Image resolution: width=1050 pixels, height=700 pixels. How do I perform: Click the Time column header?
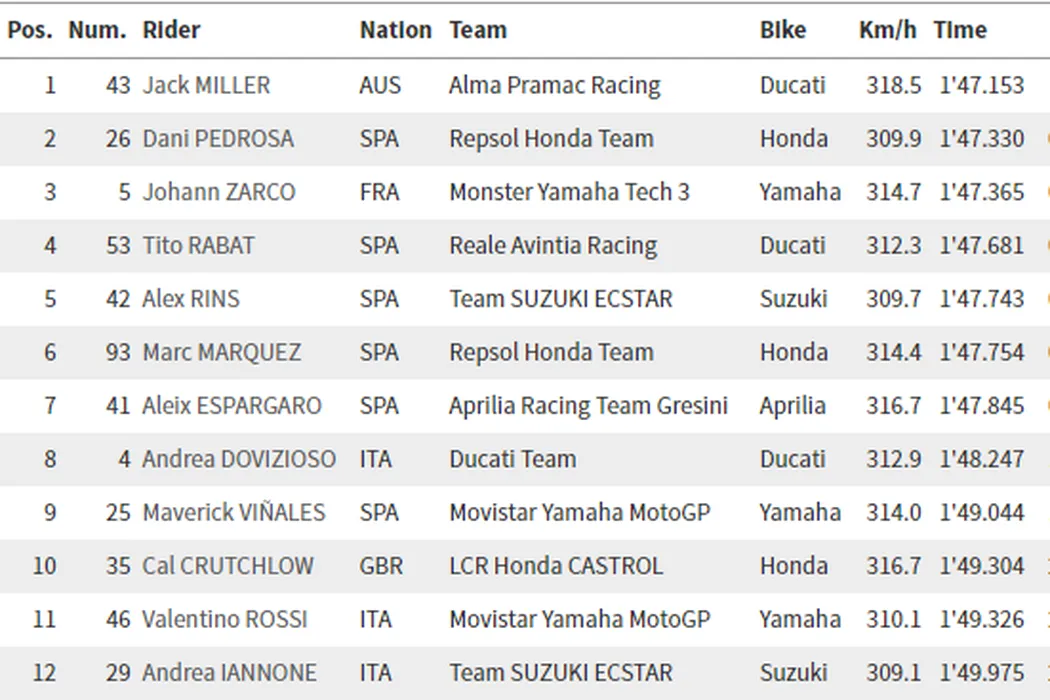[x=960, y=30]
